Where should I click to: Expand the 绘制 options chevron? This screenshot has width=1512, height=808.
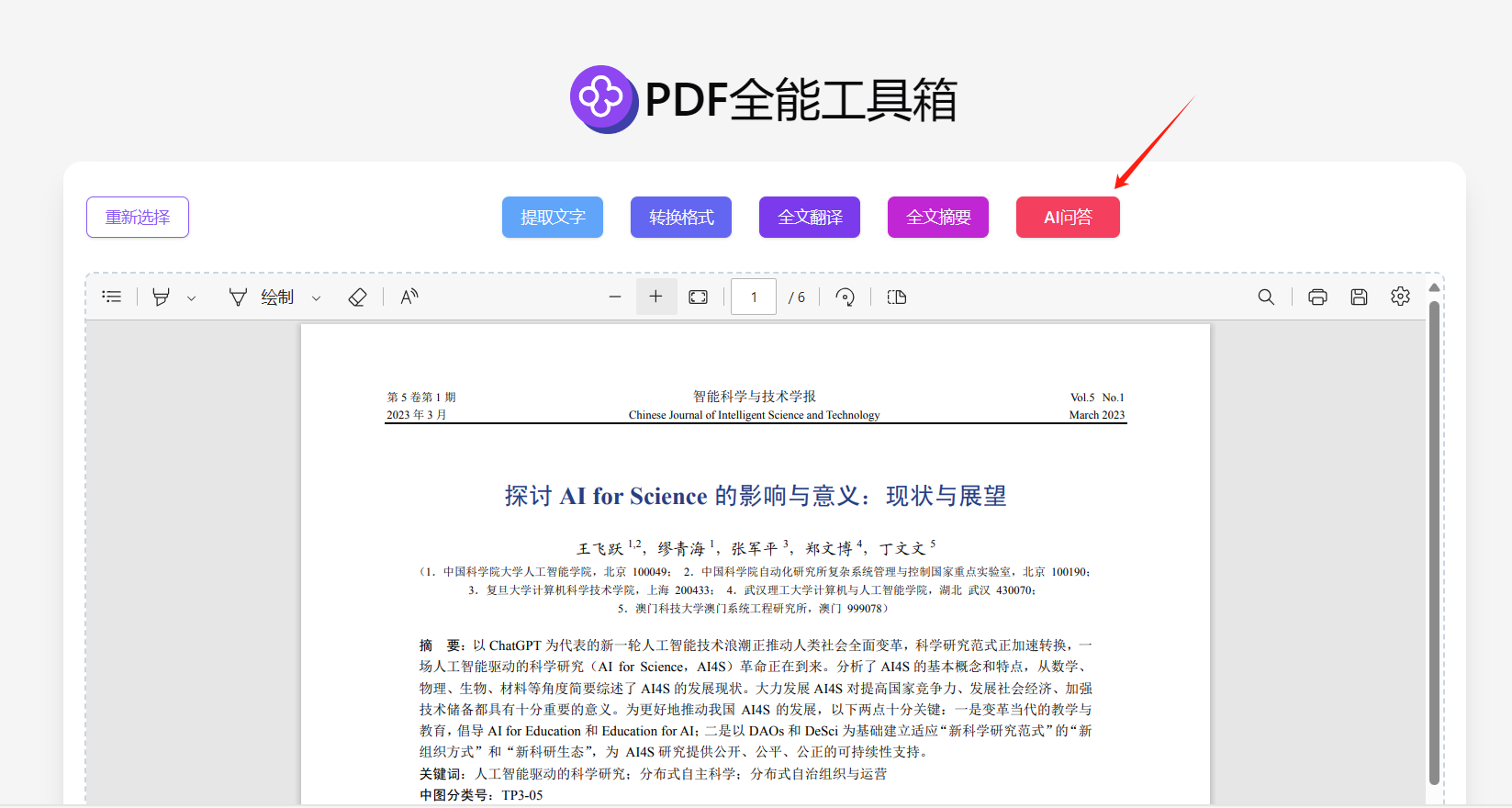(x=316, y=297)
